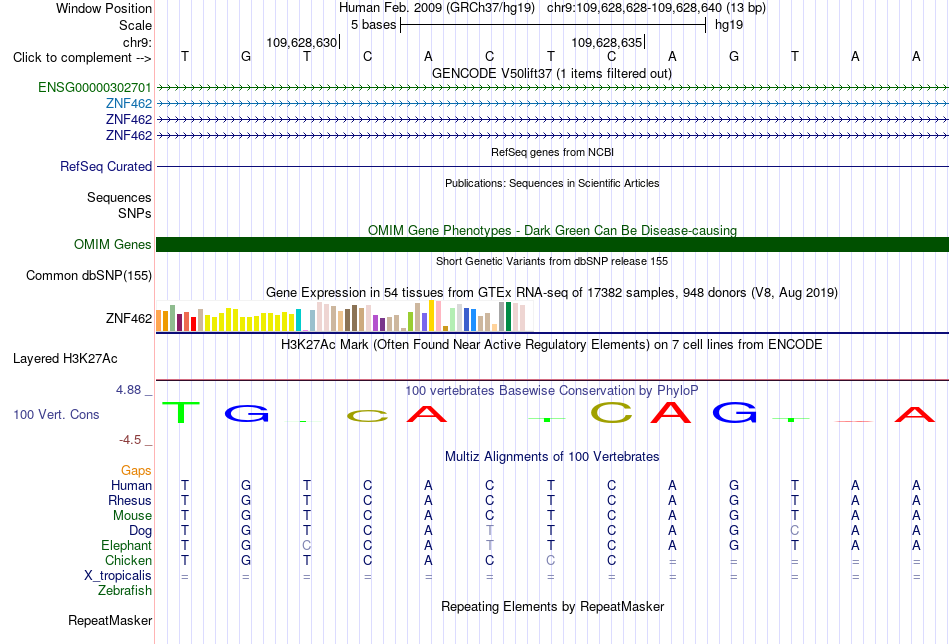Screen dimensions: 950x644
Task: Open 'Short Genetic Variants from dbSNP' title
Action: point(552,261)
